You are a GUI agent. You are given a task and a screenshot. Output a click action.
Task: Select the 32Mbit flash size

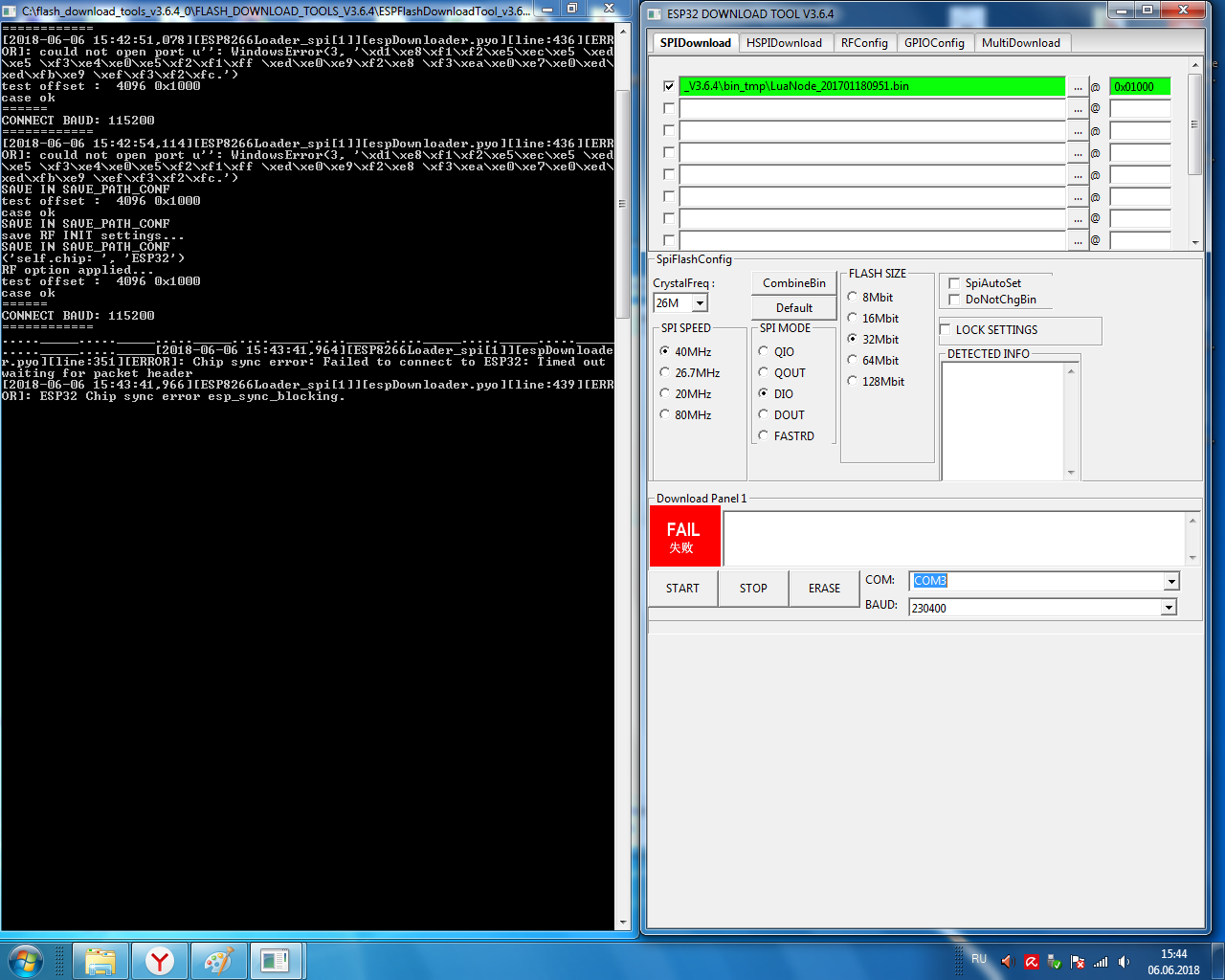pos(852,339)
